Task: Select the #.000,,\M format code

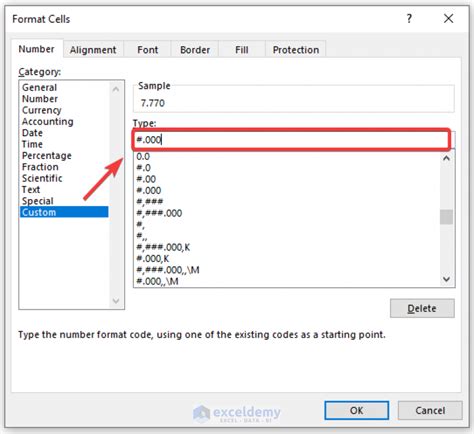Action: pyautogui.click(x=287, y=281)
